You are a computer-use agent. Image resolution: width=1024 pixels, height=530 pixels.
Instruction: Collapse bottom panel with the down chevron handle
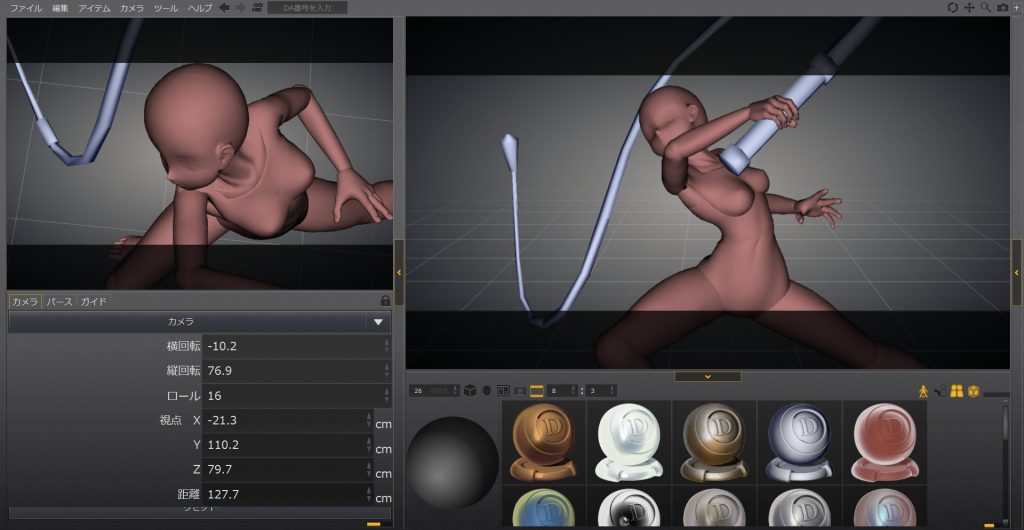pyautogui.click(x=708, y=377)
